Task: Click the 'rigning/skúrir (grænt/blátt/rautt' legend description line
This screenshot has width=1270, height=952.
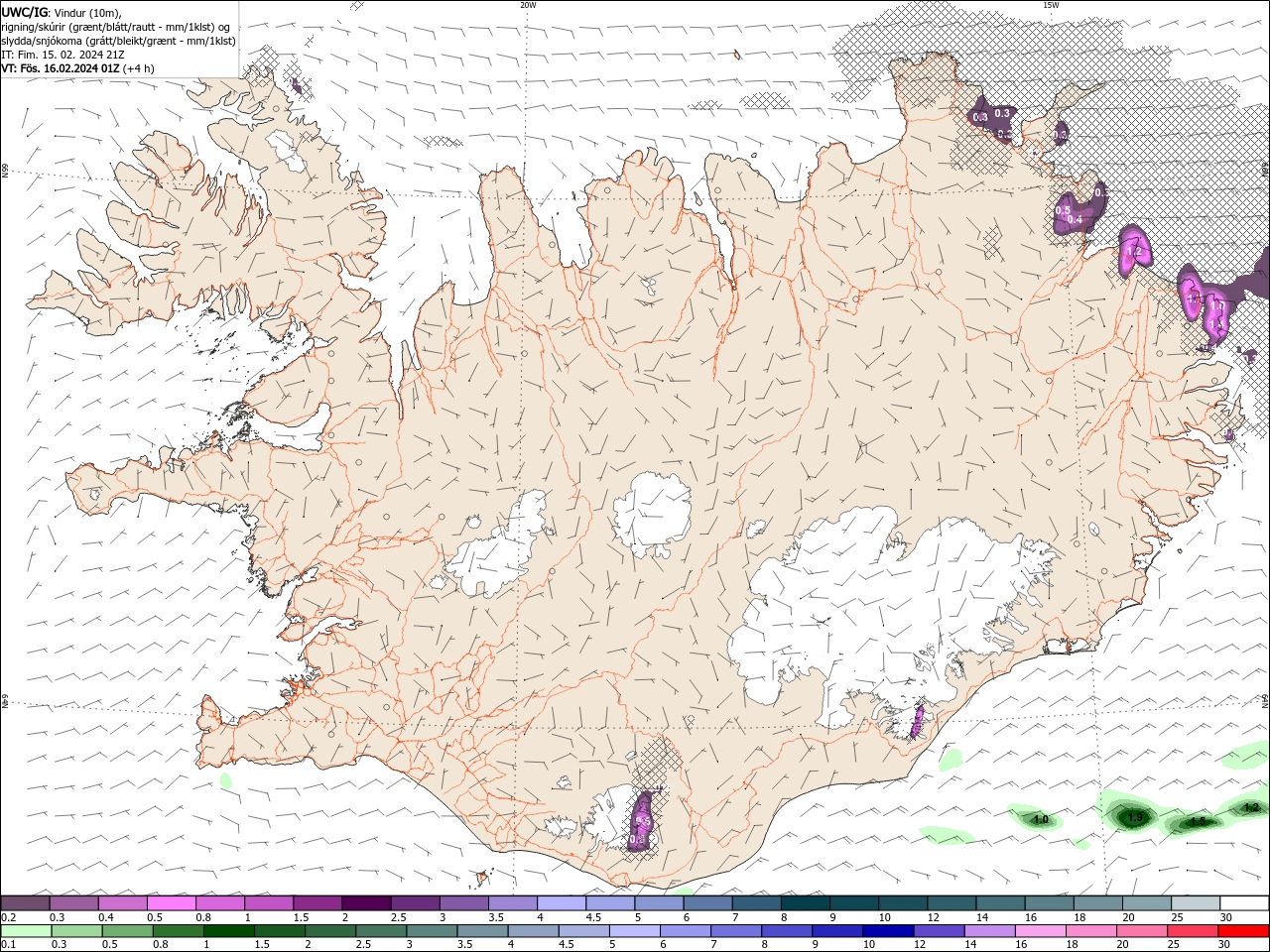Action: (117, 27)
